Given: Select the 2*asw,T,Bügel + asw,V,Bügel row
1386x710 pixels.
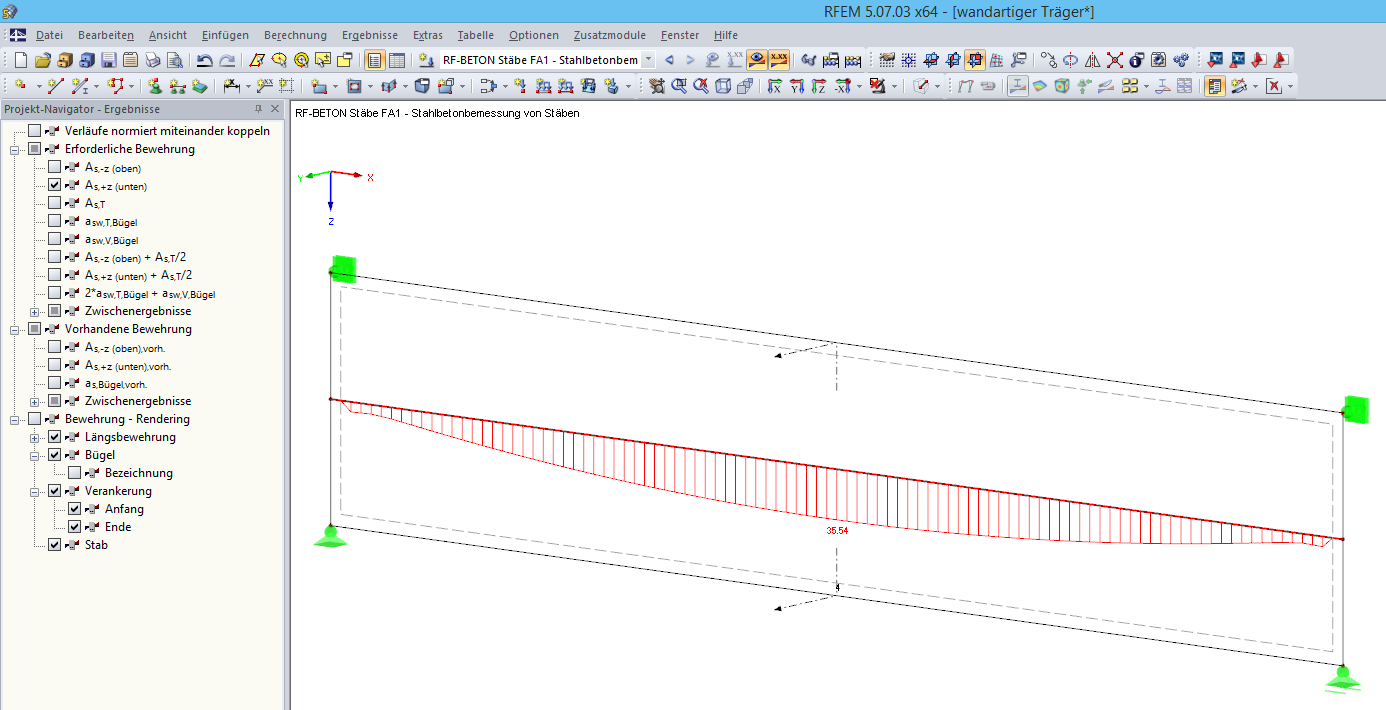Looking at the screenshot, I should click(150, 293).
